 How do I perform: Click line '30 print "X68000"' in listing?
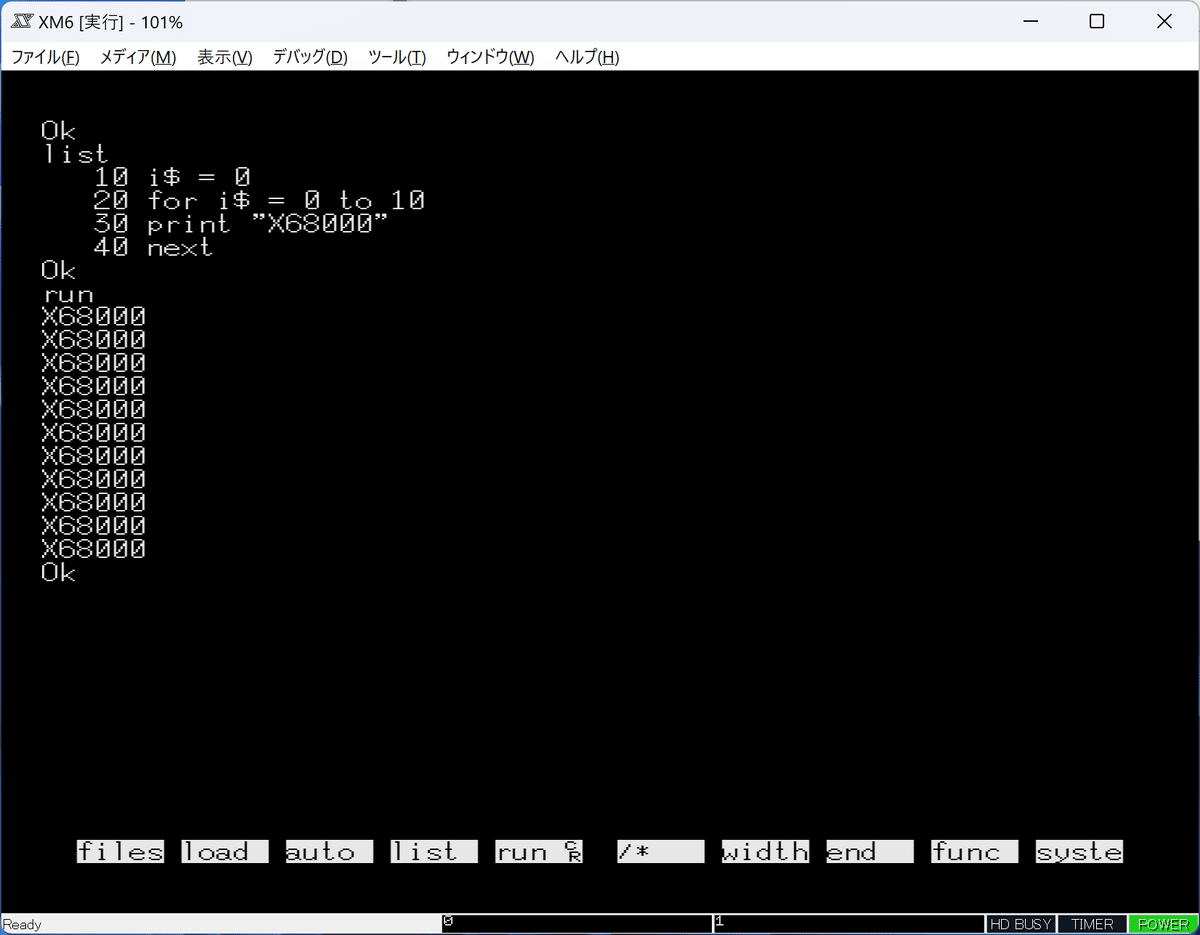(x=240, y=224)
